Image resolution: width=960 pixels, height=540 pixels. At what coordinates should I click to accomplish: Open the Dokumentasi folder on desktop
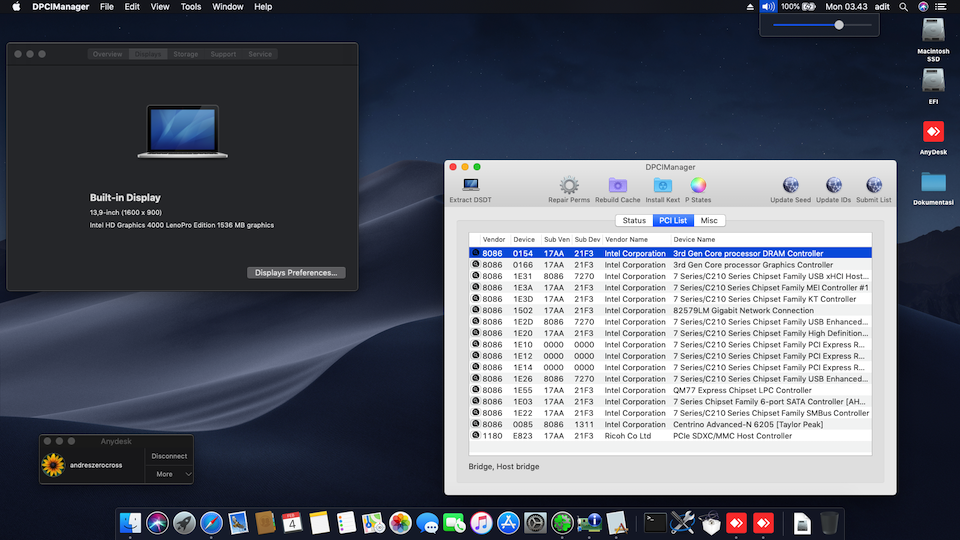click(x=933, y=188)
